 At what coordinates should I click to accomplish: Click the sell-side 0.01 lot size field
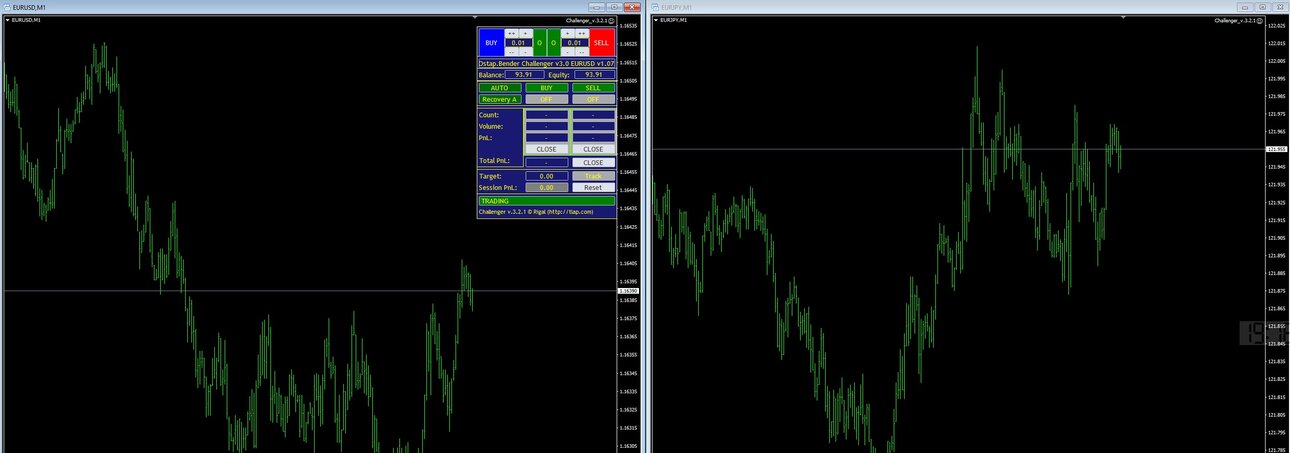tap(574, 43)
